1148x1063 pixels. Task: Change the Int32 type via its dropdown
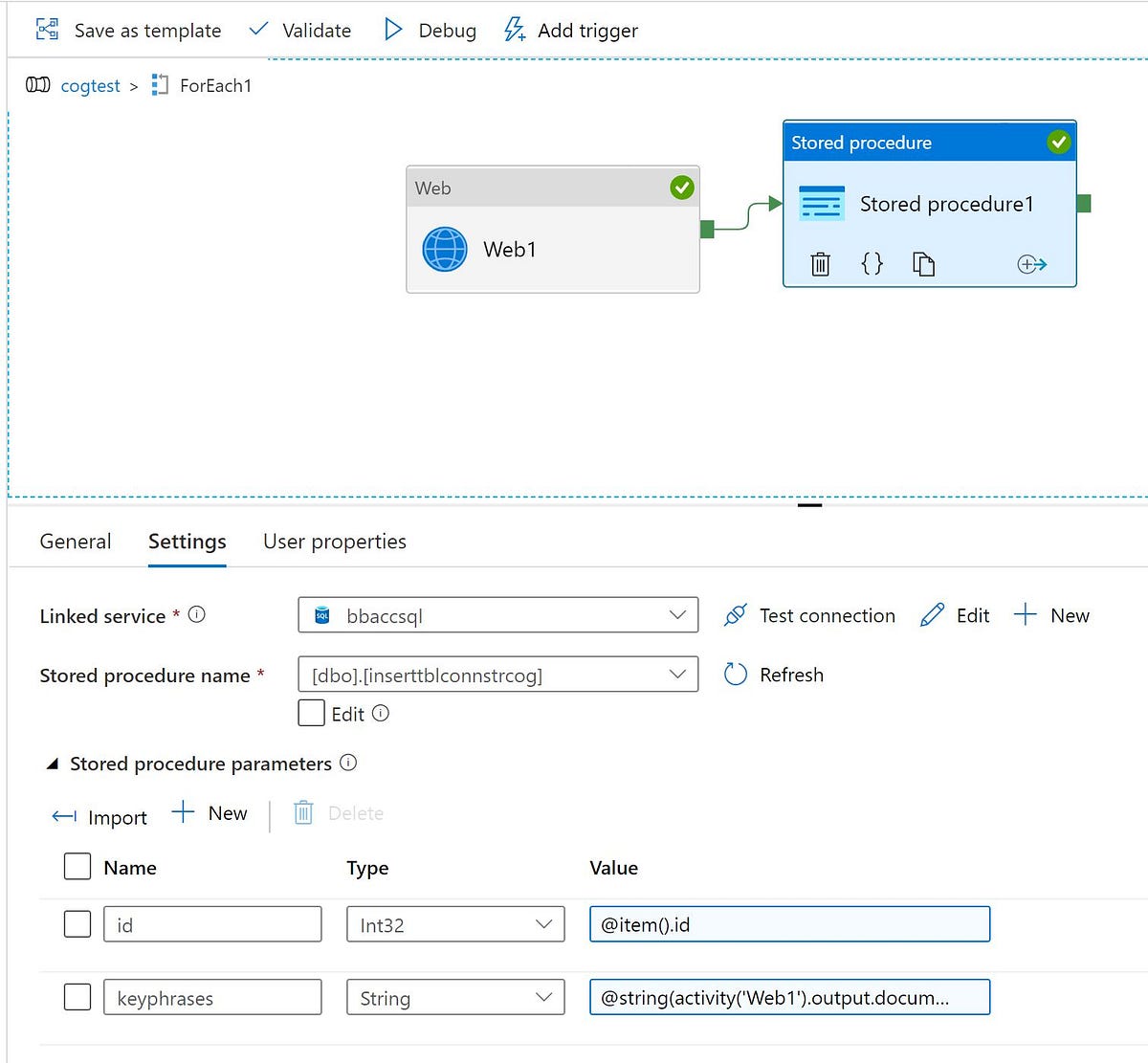click(x=542, y=924)
